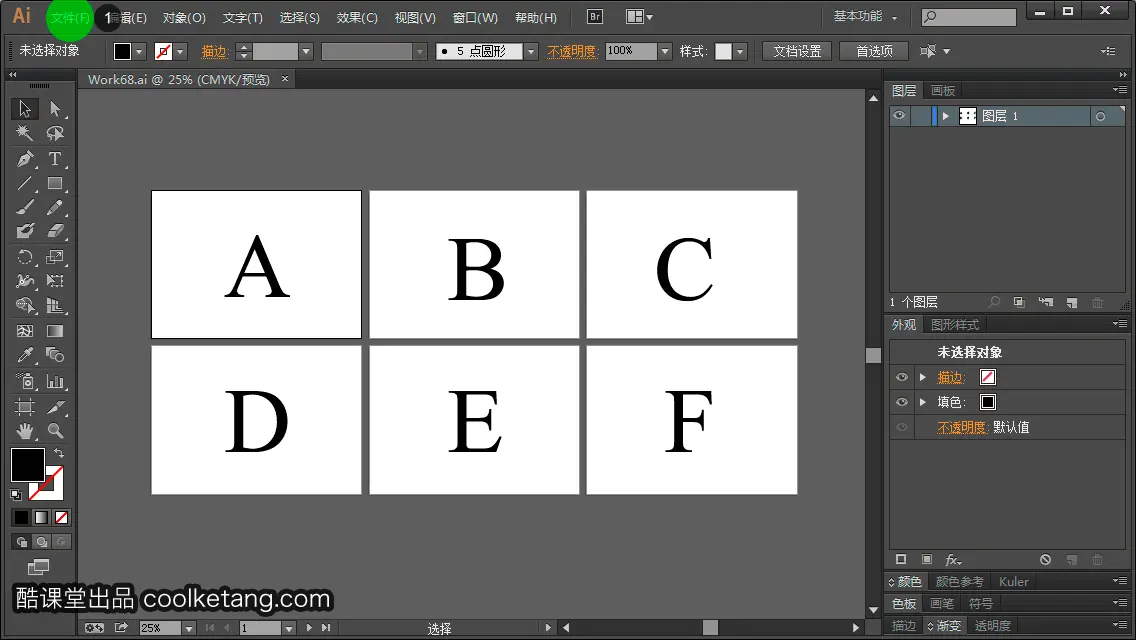Select the Gradient tool
This screenshot has width=1136, height=640.
pos(55,331)
